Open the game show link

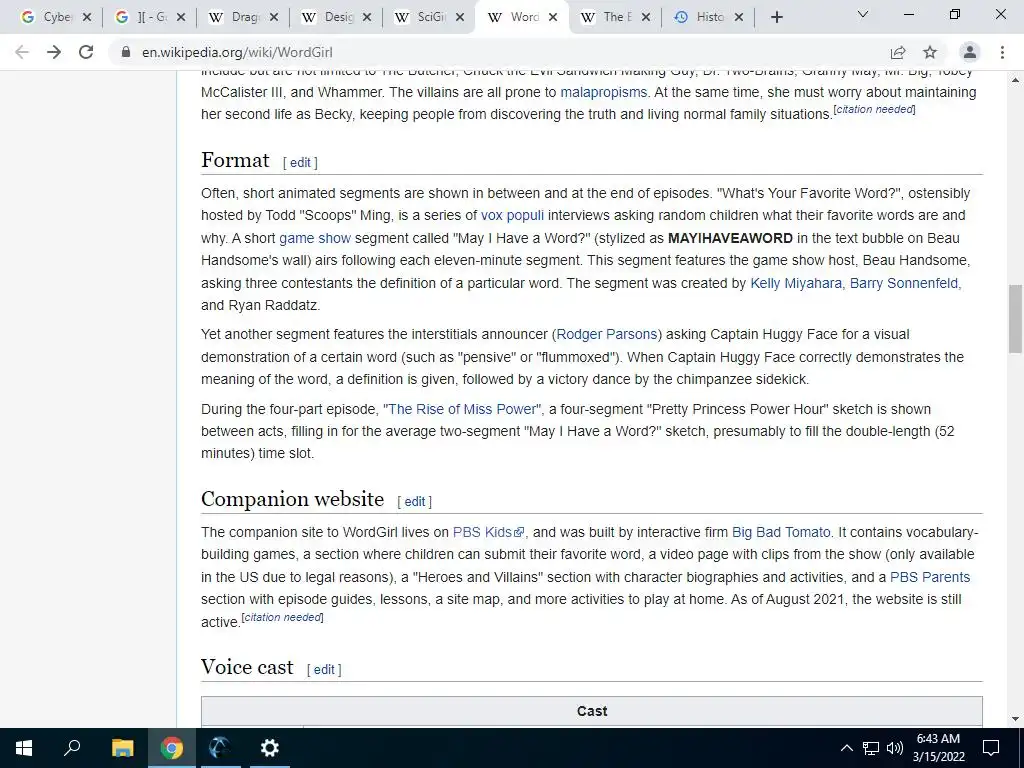coord(315,238)
